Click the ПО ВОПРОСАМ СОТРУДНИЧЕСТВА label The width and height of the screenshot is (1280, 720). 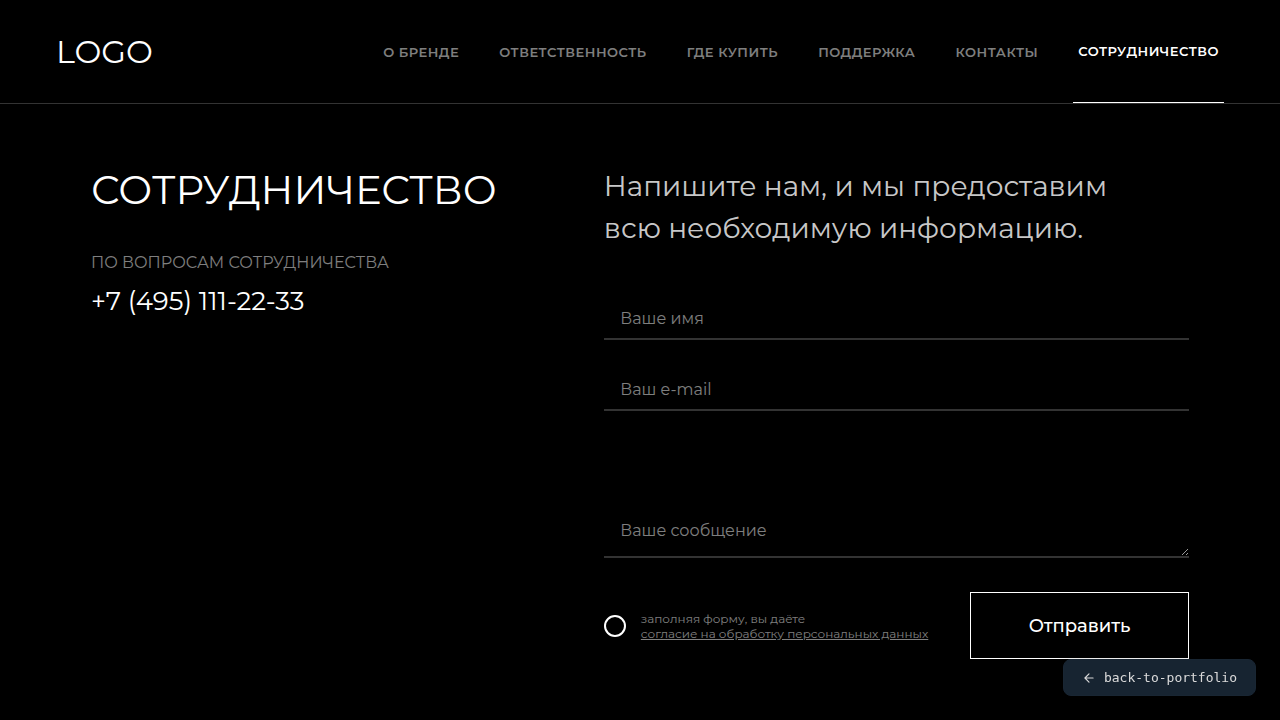click(240, 263)
